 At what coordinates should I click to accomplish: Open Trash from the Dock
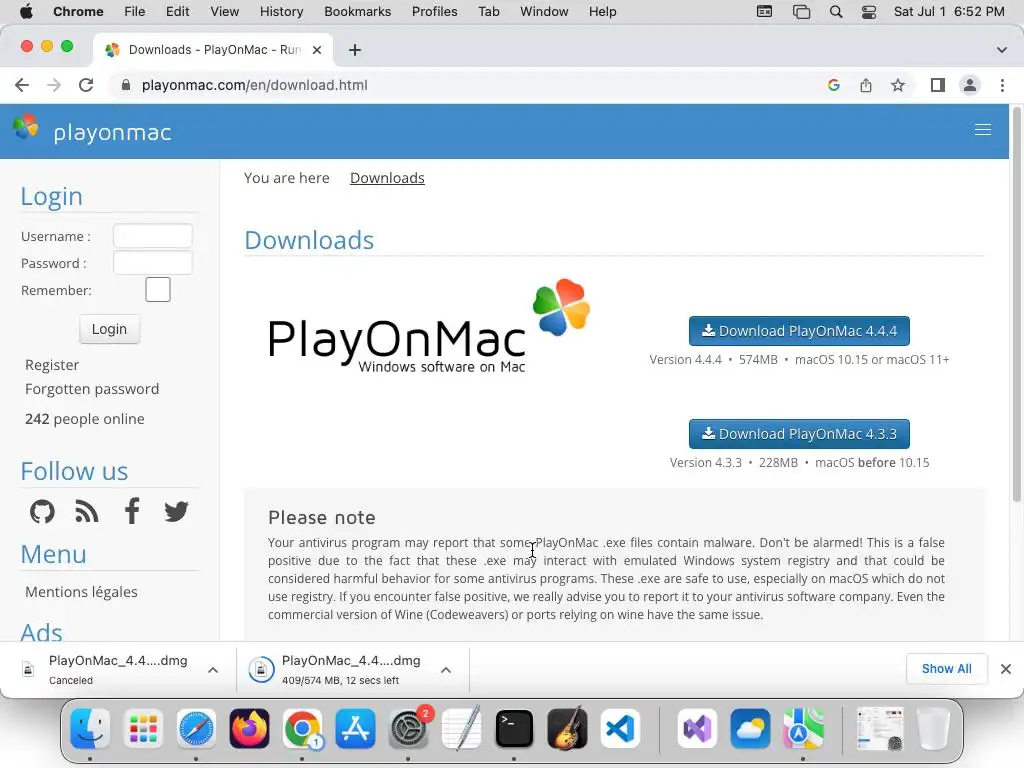pyautogui.click(x=933, y=728)
